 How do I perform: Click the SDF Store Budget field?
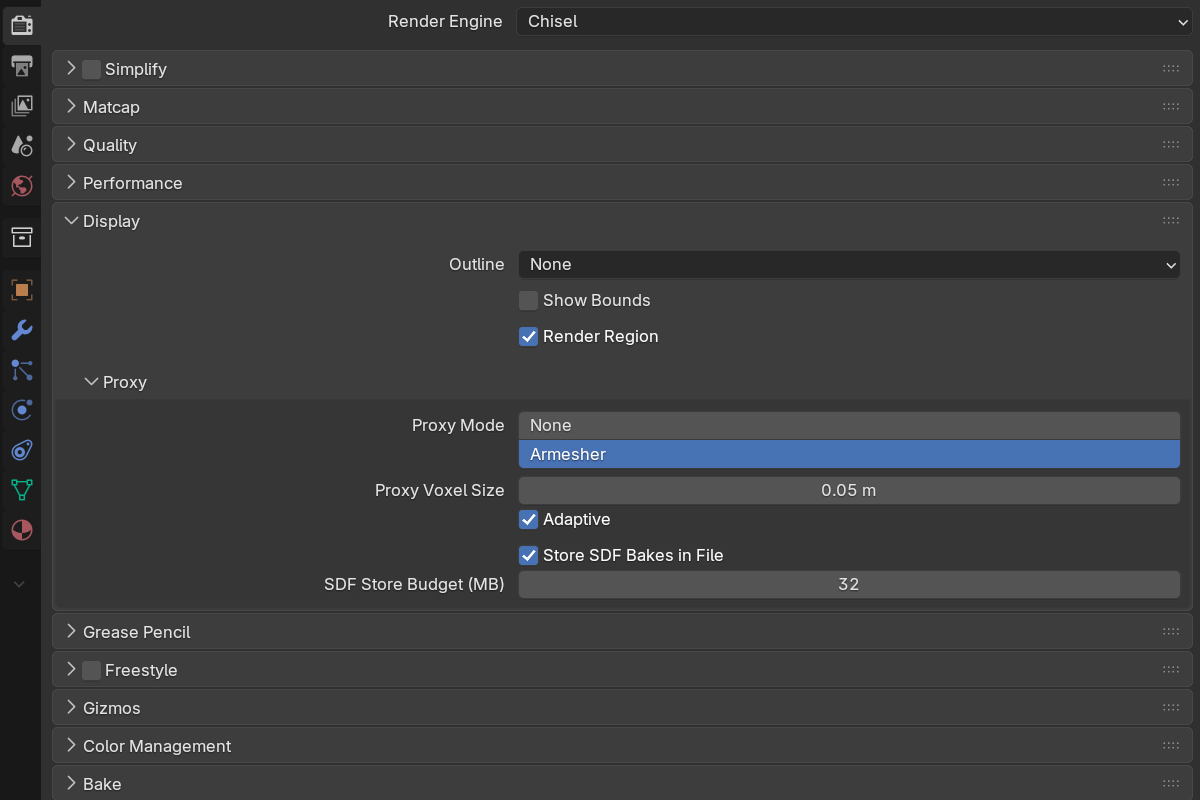849,584
